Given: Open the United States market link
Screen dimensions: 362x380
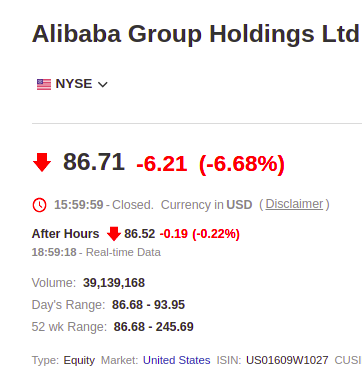Looking at the screenshot, I should [x=177, y=360].
